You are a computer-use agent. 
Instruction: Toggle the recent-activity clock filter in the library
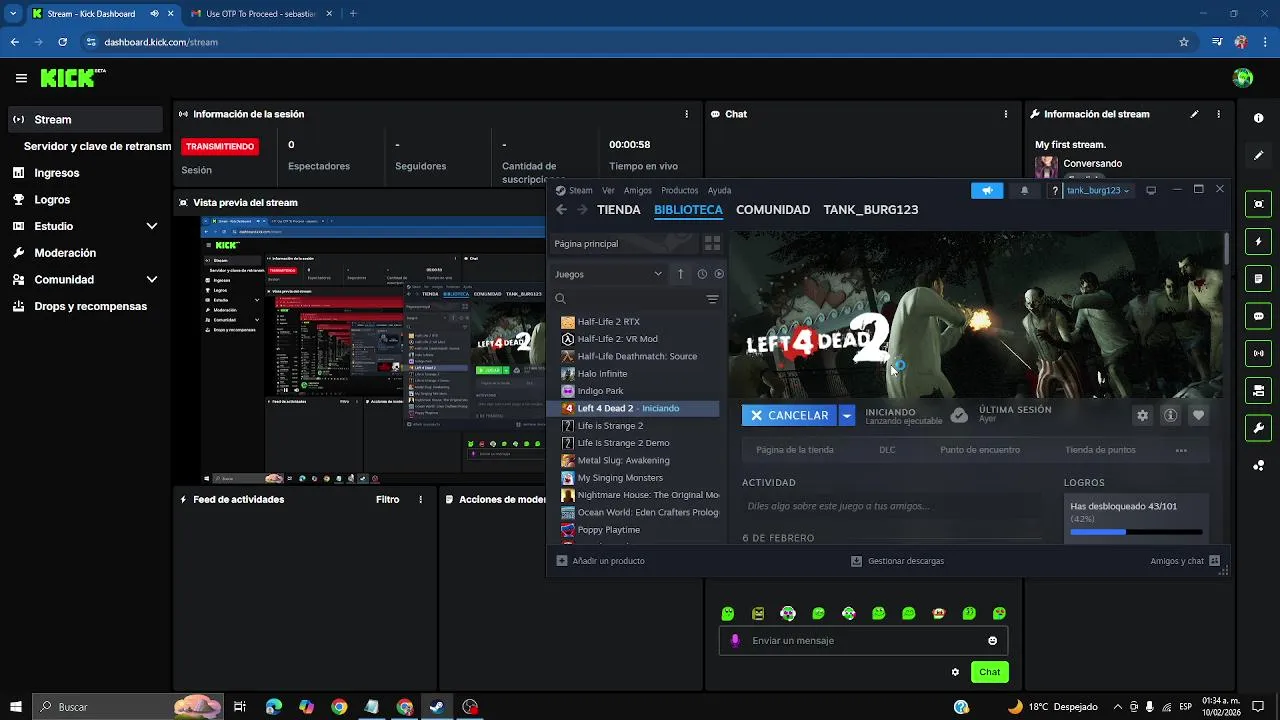point(702,274)
